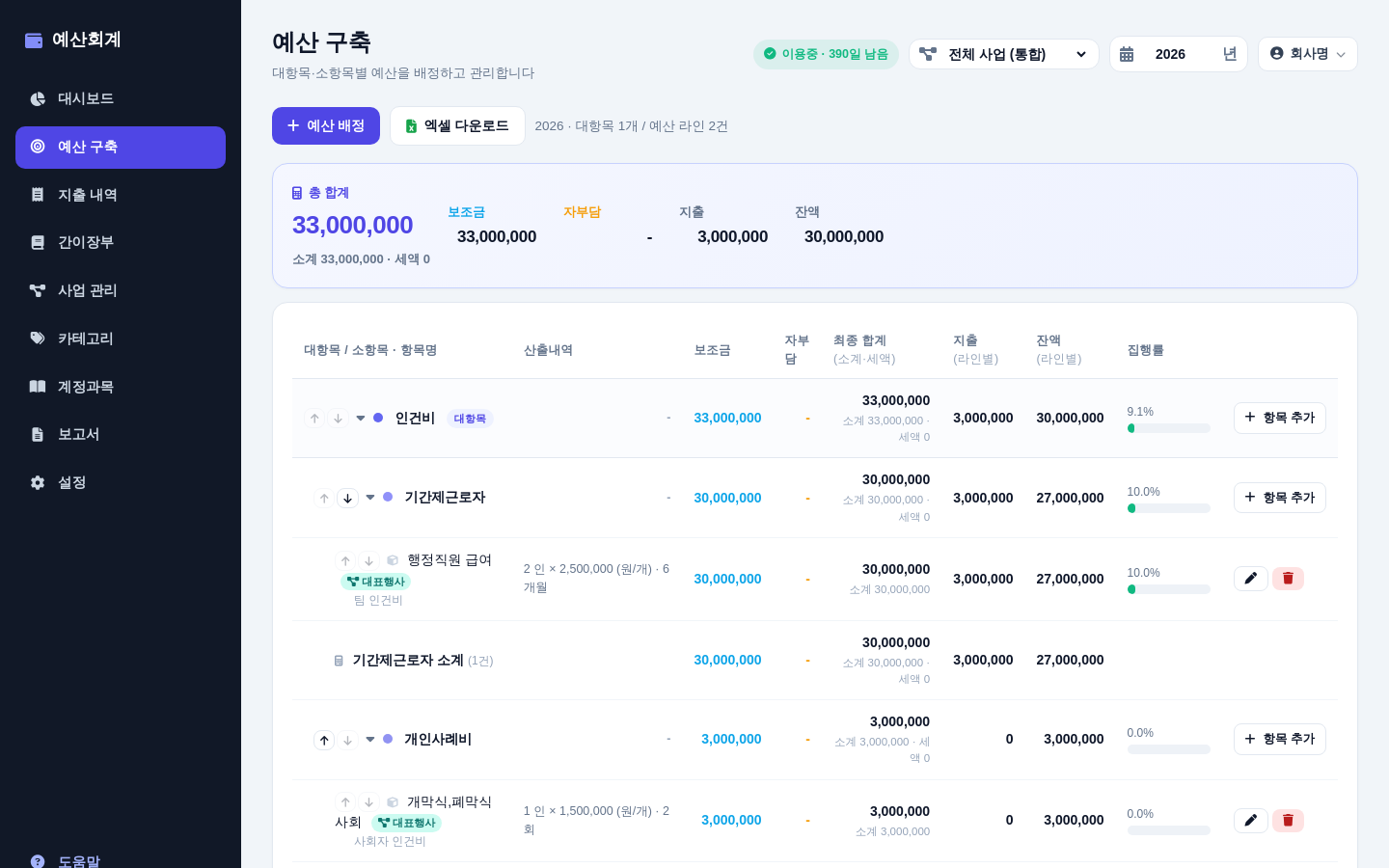Select 예산 구축 sidebar item
Viewport: 1389px width, 868px height.
pyautogui.click(x=121, y=148)
